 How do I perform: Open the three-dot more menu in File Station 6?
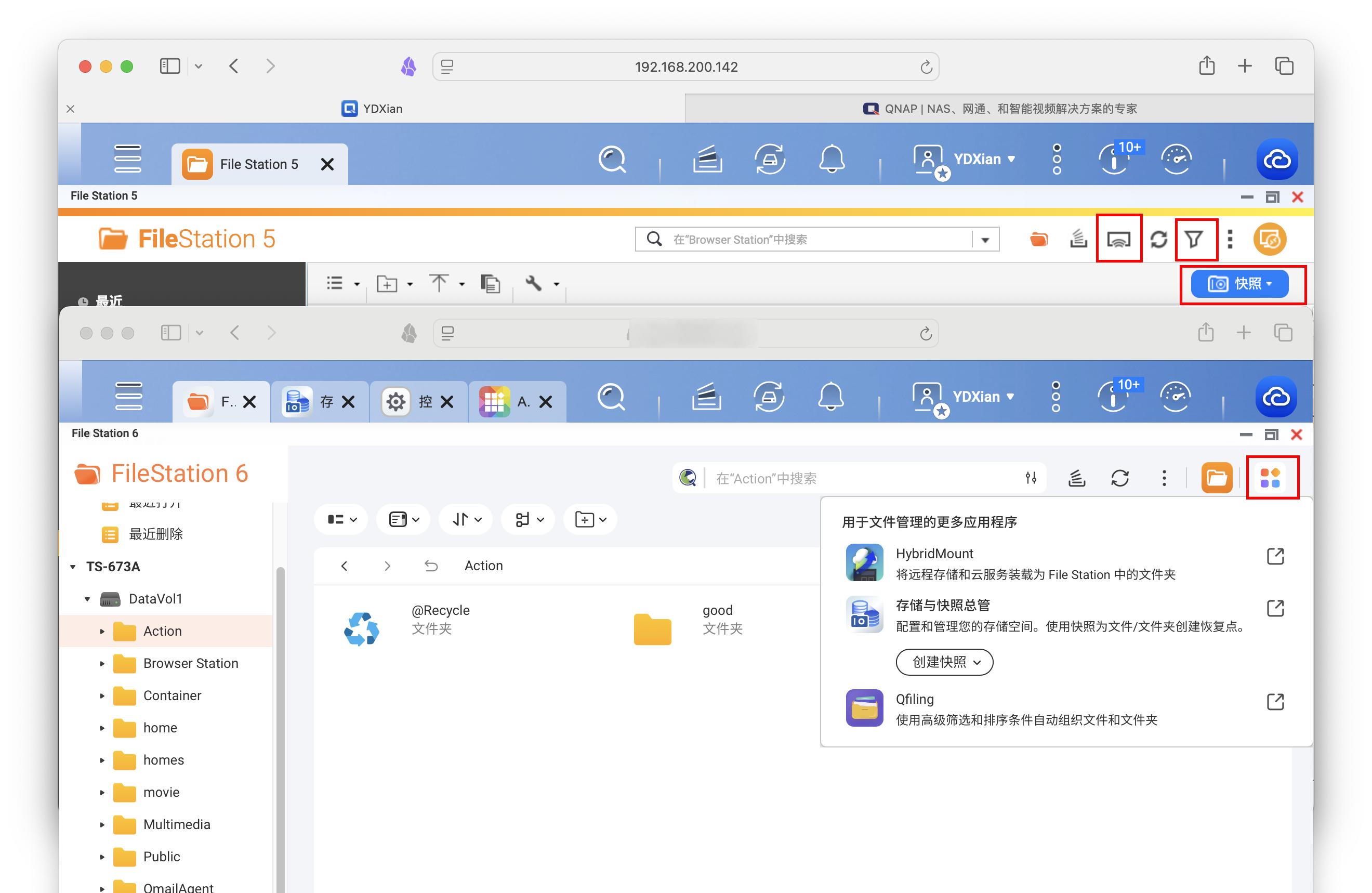point(1164,478)
